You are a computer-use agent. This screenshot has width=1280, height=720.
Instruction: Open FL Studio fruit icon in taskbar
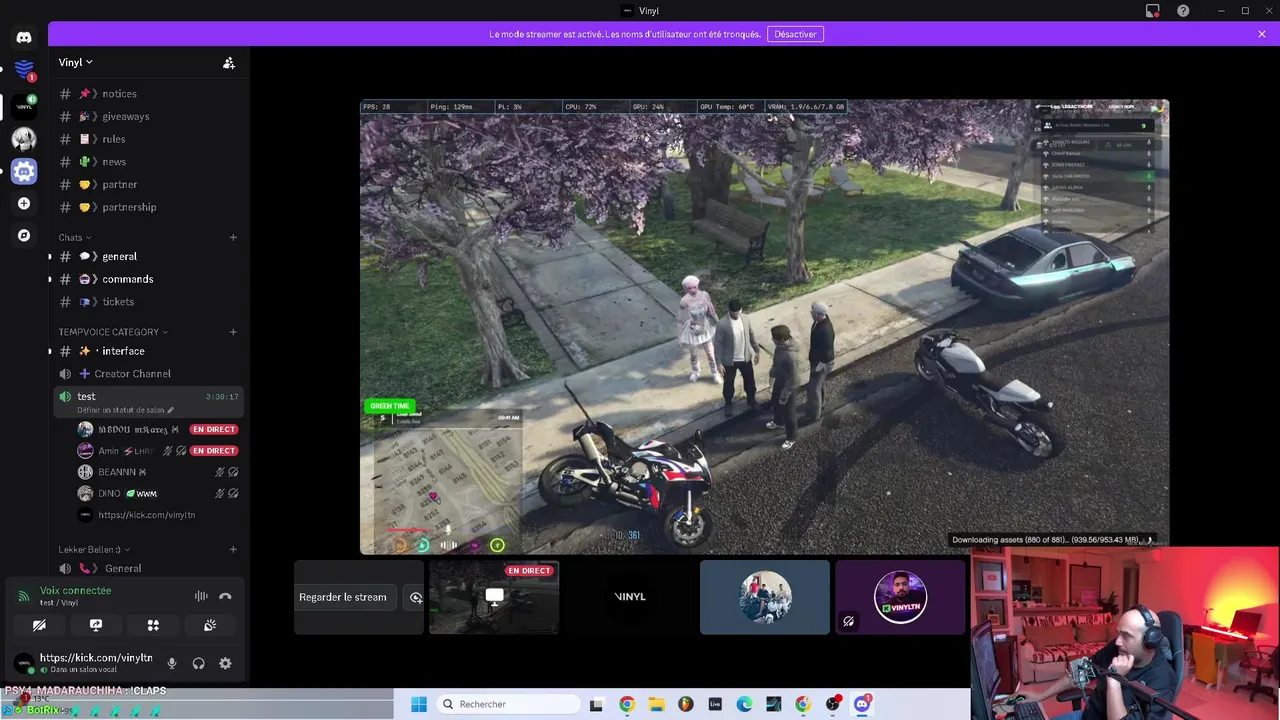[x=685, y=704]
